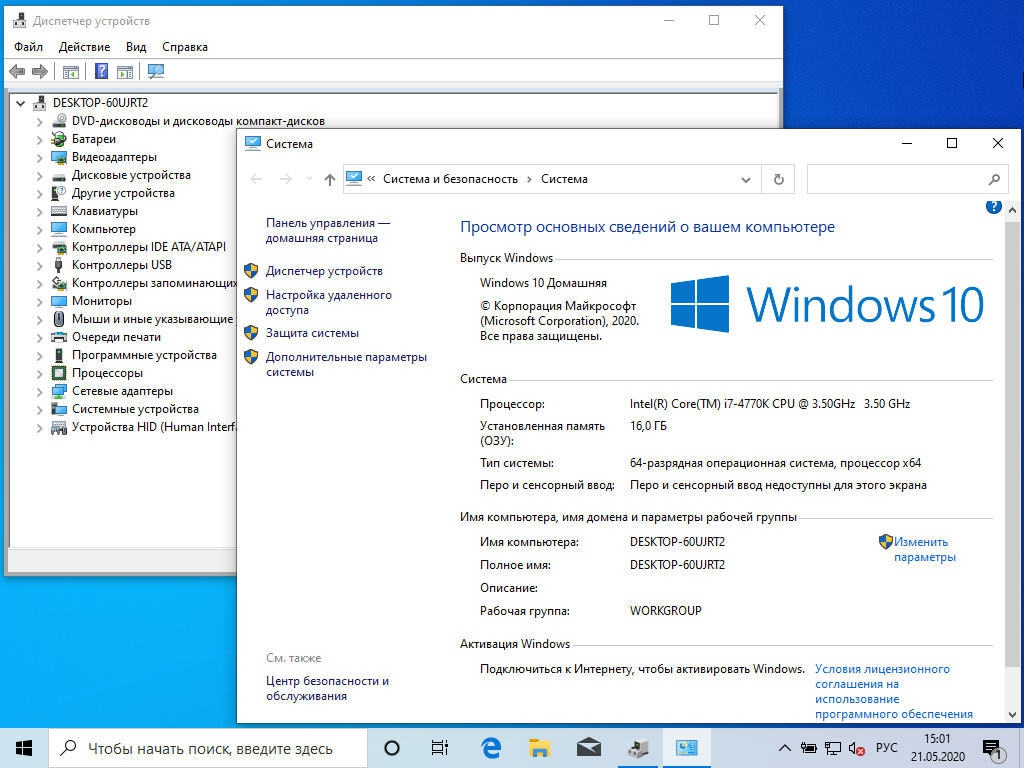Select the Клавиатуры category icon
The height and width of the screenshot is (768, 1024).
(59, 211)
